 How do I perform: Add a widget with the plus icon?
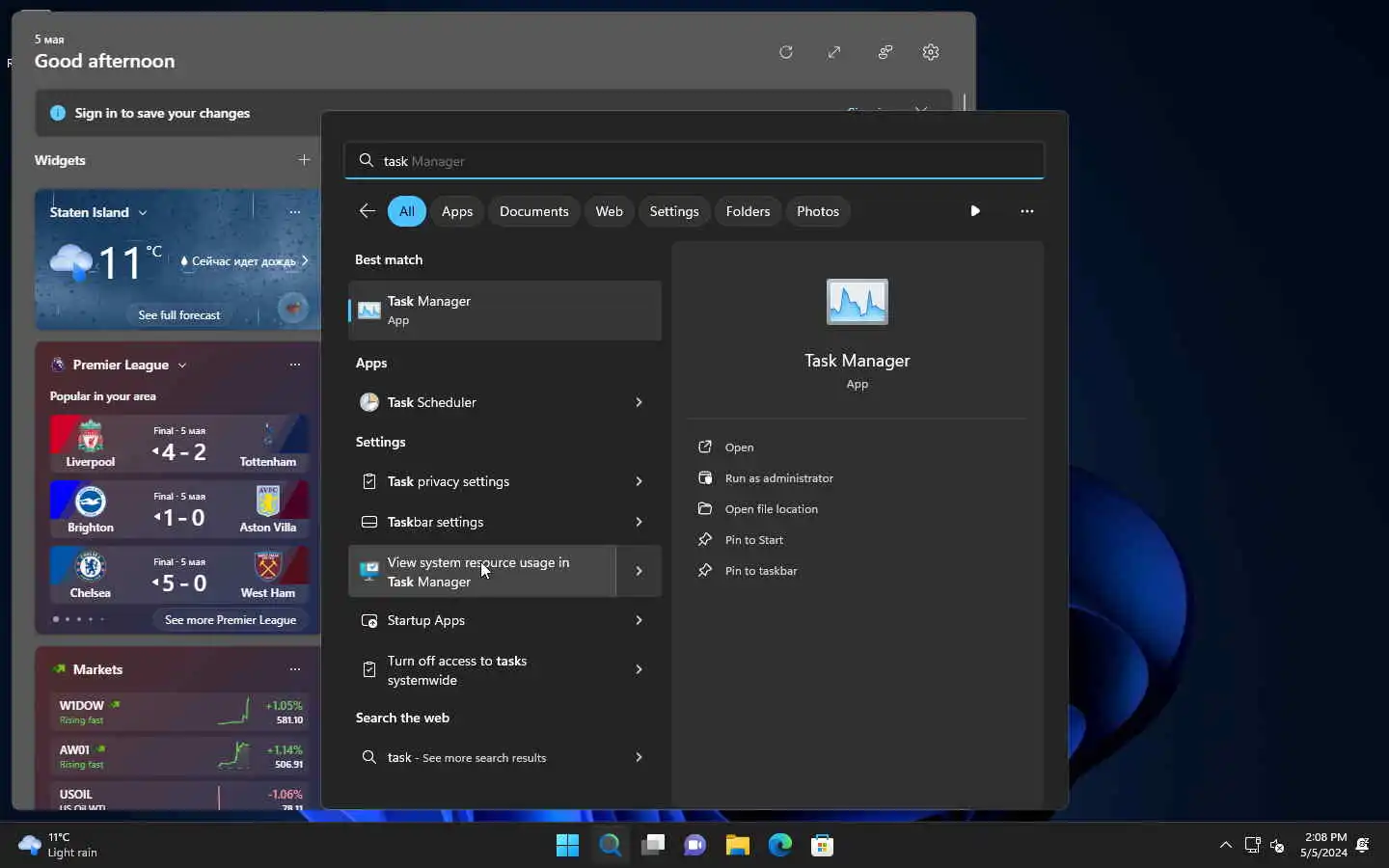(x=304, y=160)
